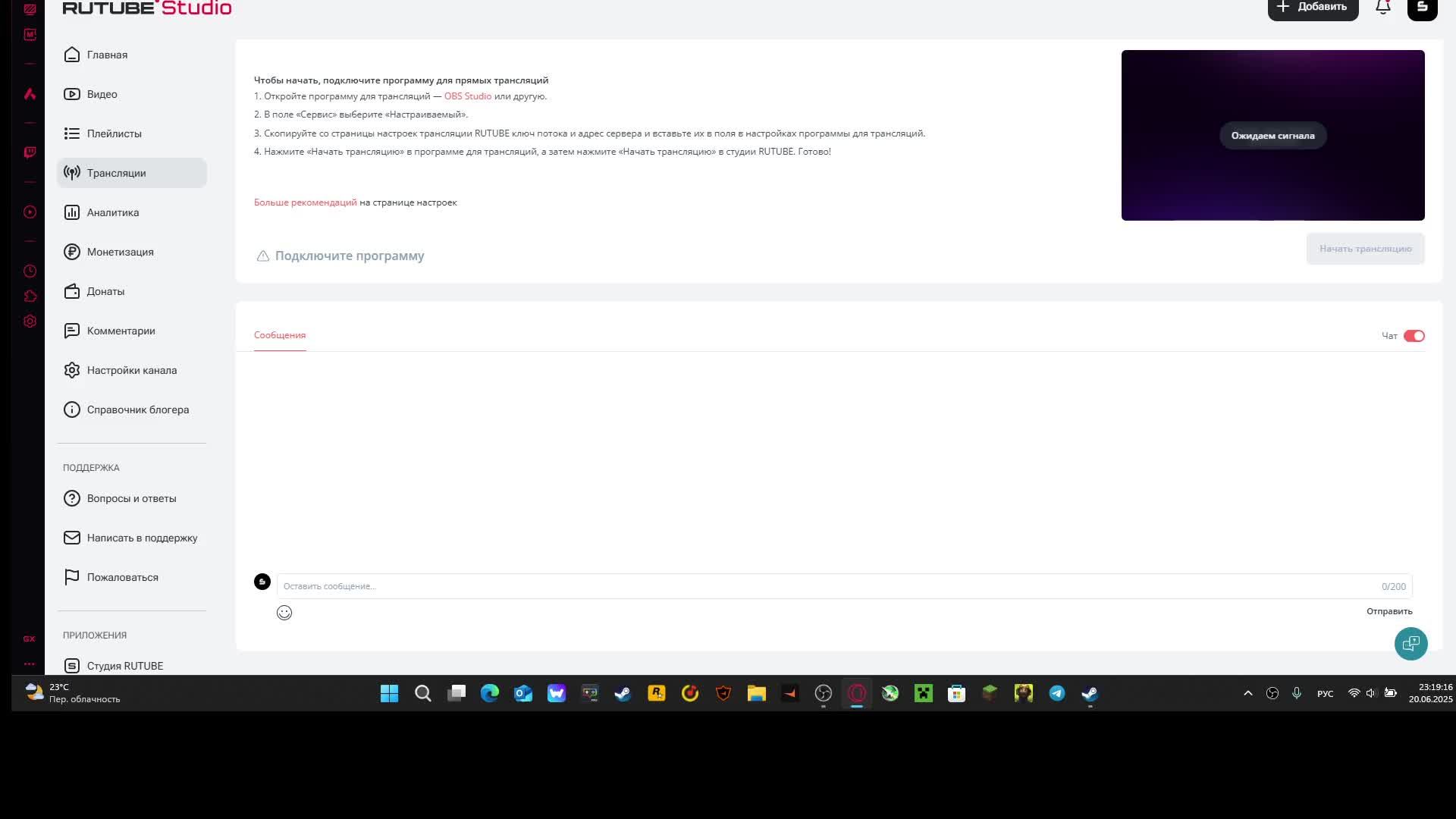1456x819 pixels.
Task: Open the Добавить dropdown button
Action: tap(1313, 8)
